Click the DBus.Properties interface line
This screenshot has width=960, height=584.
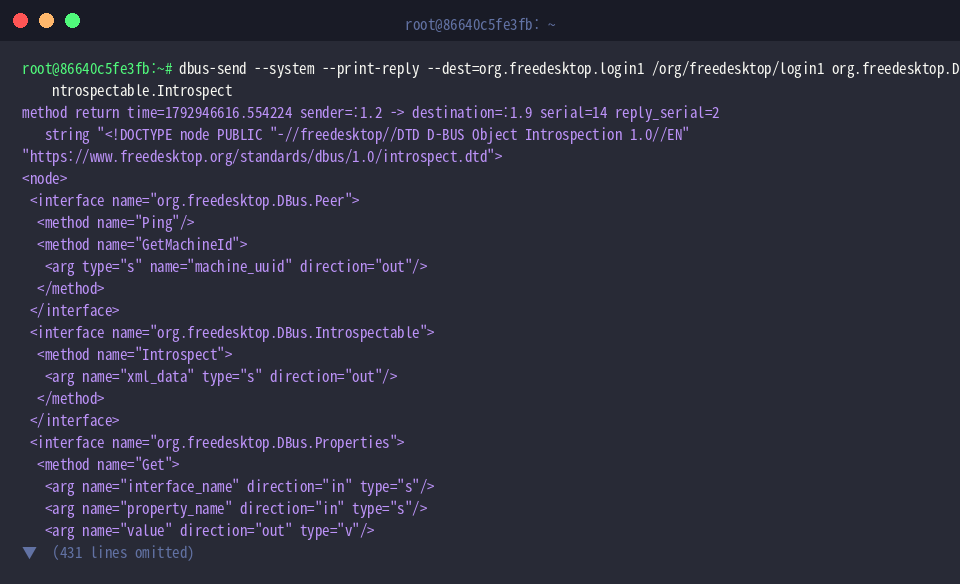tap(217, 443)
